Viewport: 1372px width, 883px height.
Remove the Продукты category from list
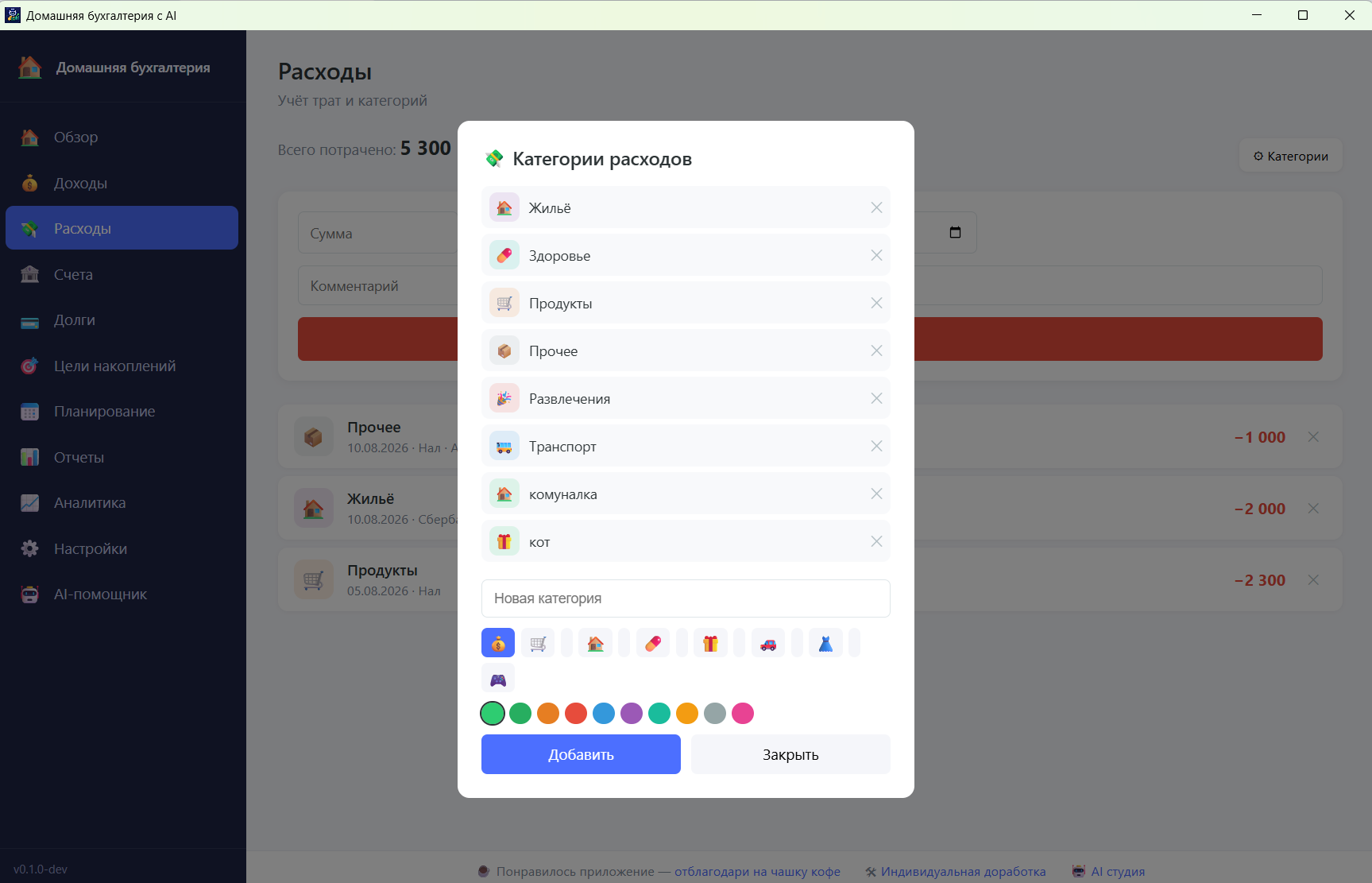point(876,303)
